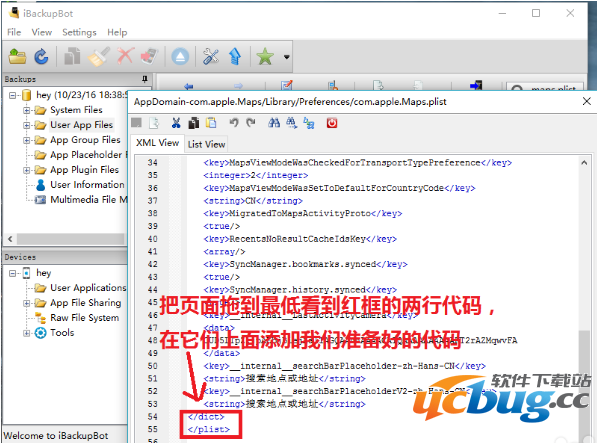597x443 pixels.
Task: Open the Help menu
Action: (x=117, y=32)
